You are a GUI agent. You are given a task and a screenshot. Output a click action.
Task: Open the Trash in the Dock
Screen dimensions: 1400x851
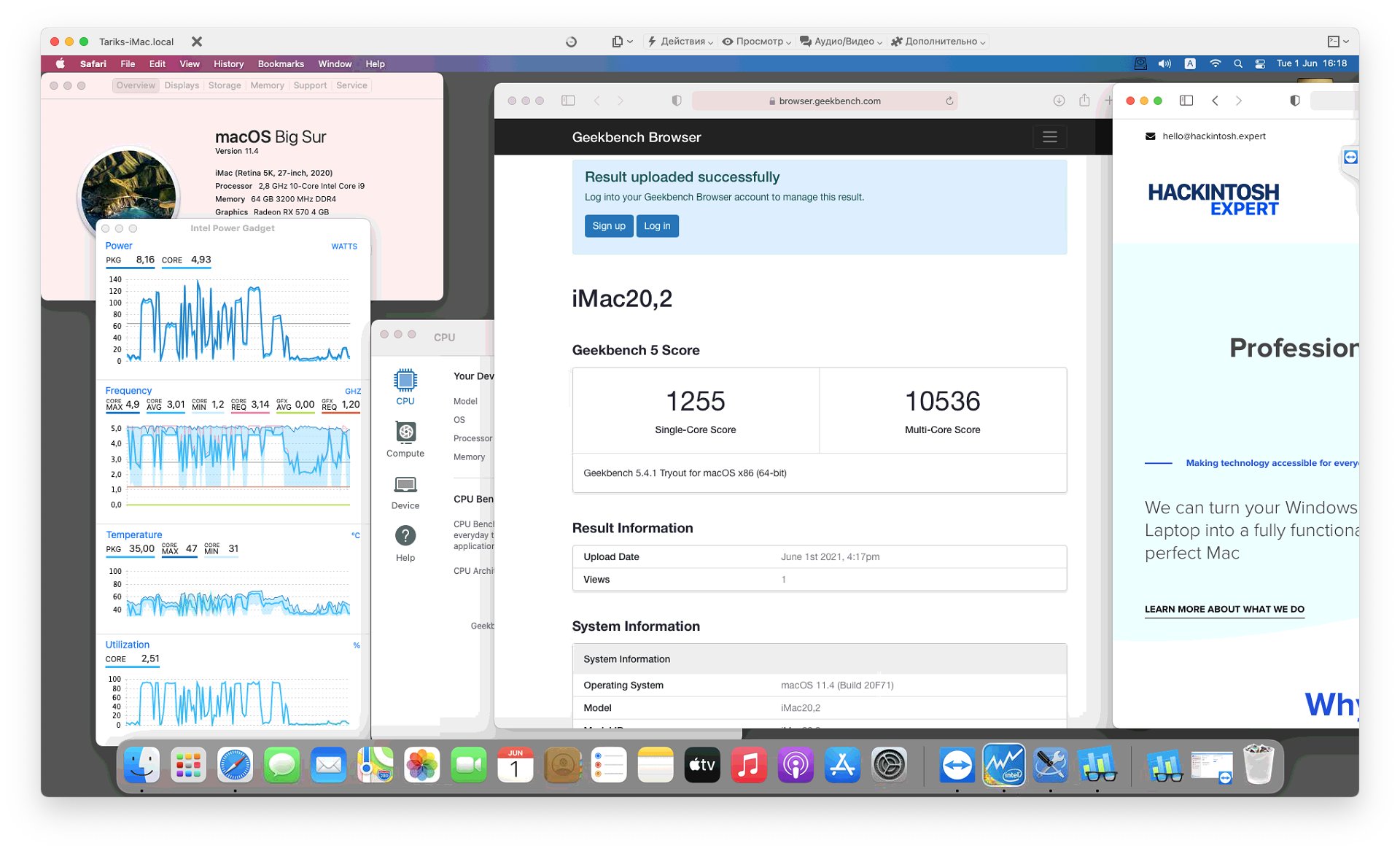[x=1259, y=766]
